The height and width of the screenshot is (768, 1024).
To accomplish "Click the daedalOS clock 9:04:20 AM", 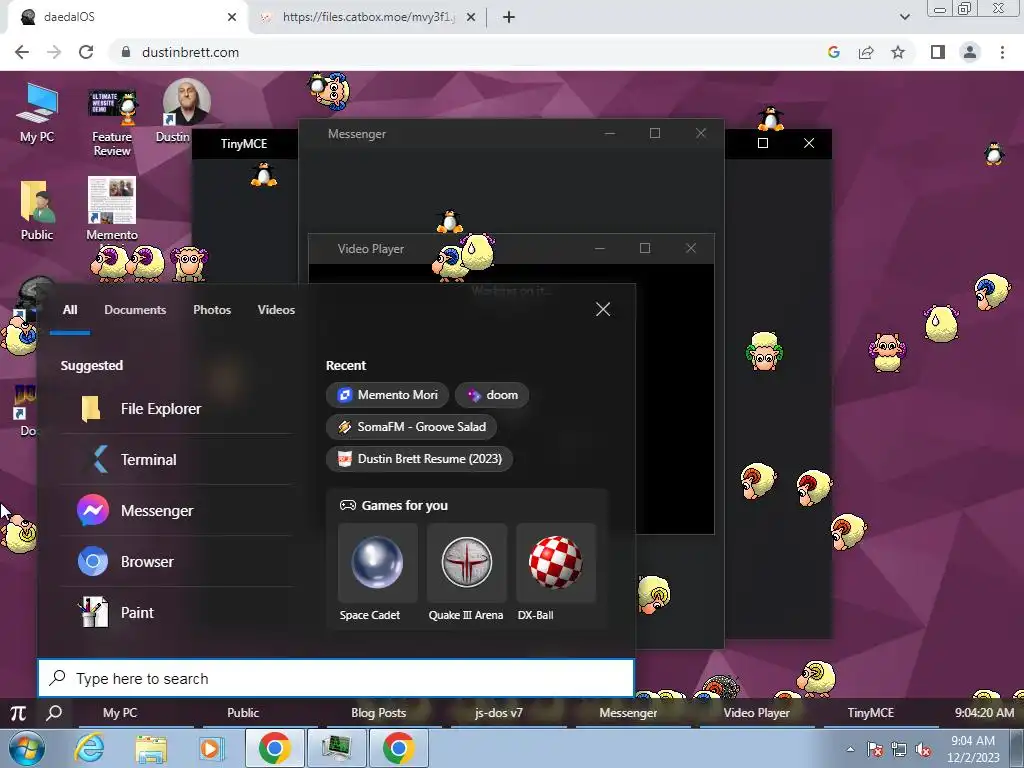I will pos(984,713).
